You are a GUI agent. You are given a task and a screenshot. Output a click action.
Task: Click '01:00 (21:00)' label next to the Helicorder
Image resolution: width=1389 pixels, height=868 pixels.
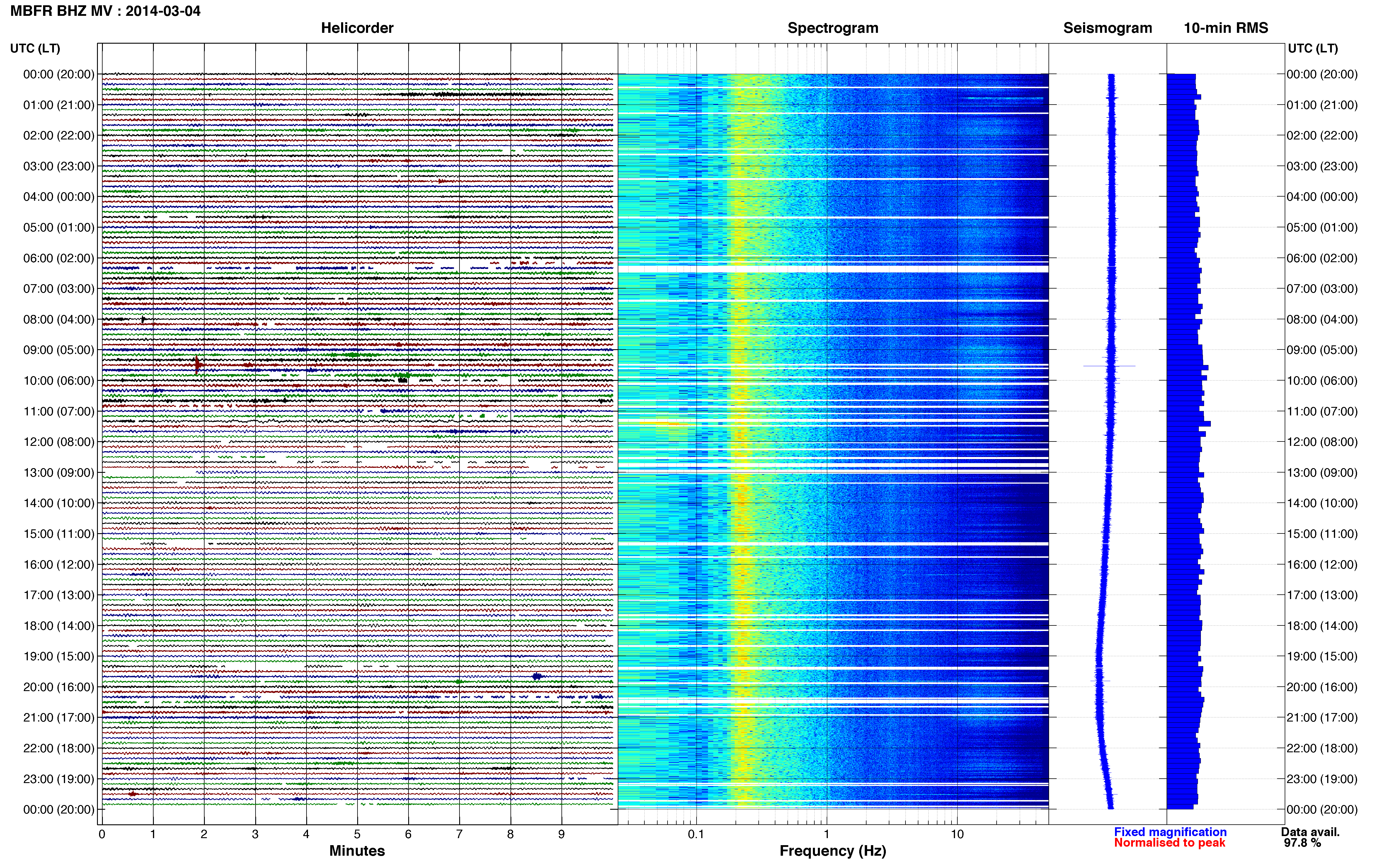pos(59,105)
